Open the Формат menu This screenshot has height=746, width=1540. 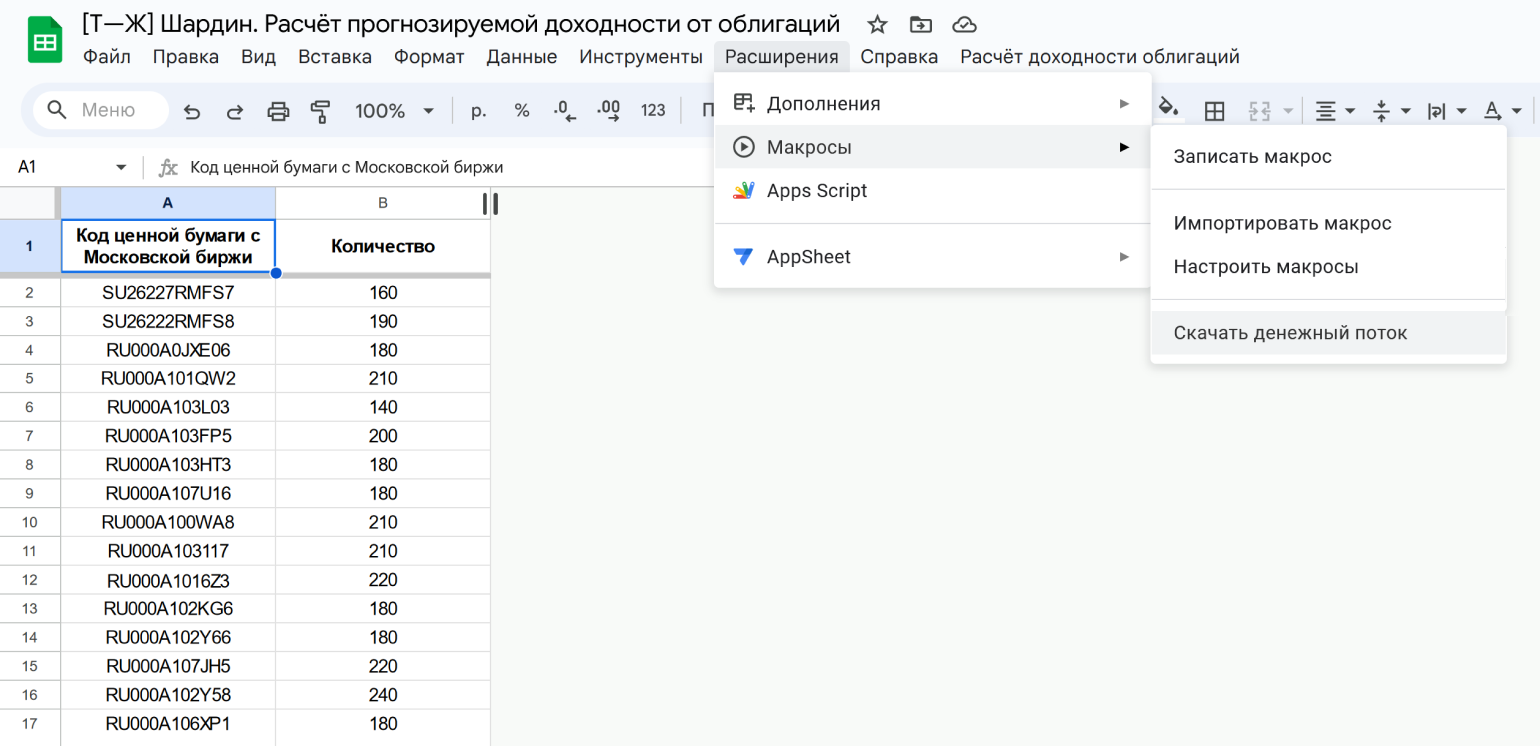429,57
